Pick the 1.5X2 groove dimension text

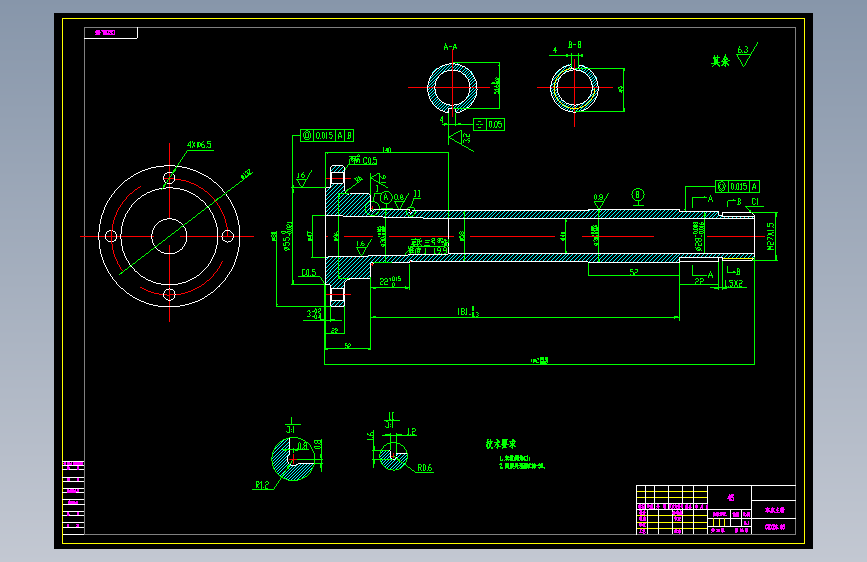coord(734,284)
